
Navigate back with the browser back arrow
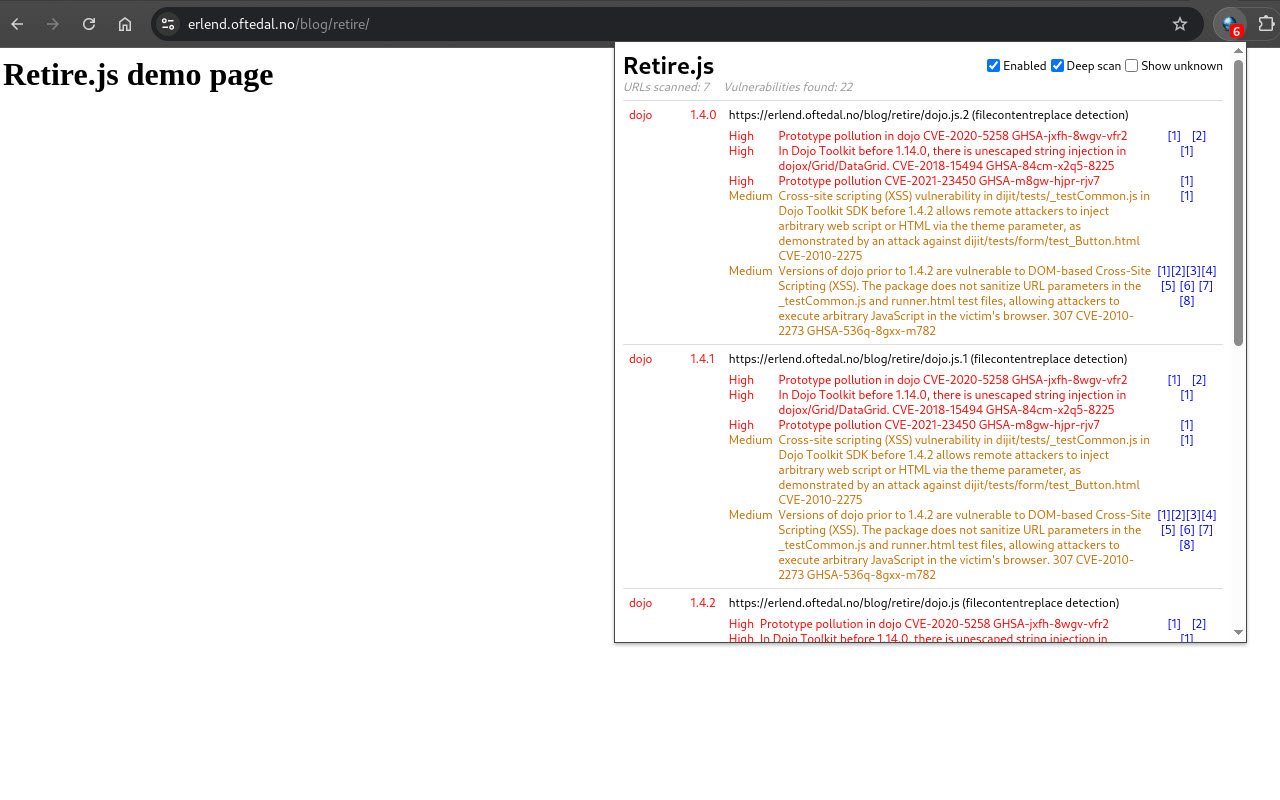click(x=16, y=23)
